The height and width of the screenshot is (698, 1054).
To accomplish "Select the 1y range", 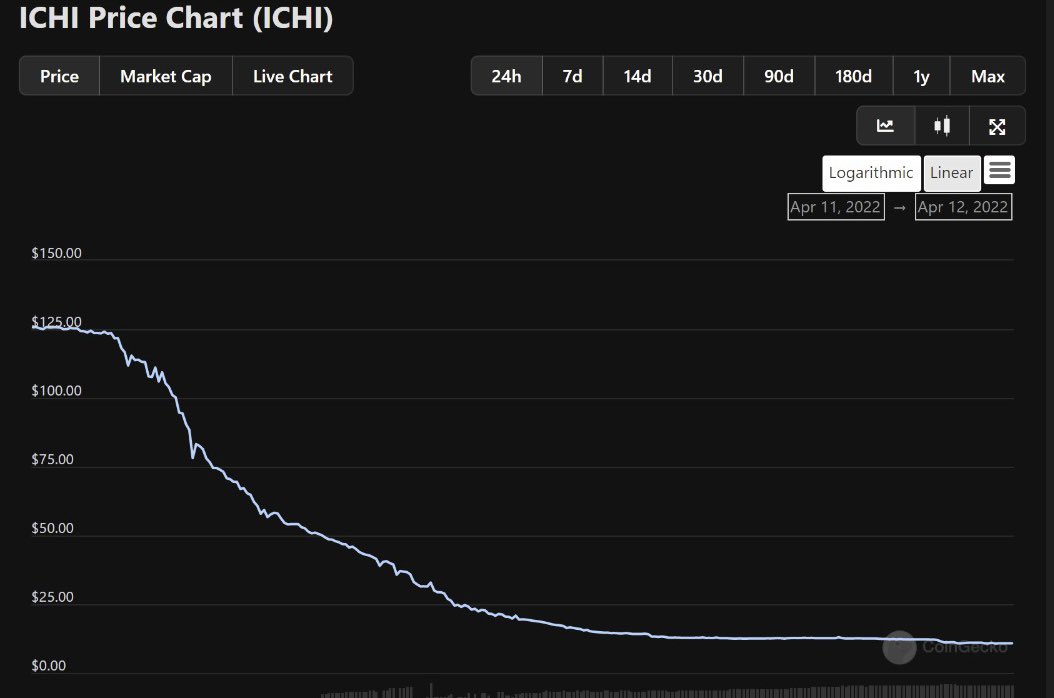I will (x=920, y=75).
